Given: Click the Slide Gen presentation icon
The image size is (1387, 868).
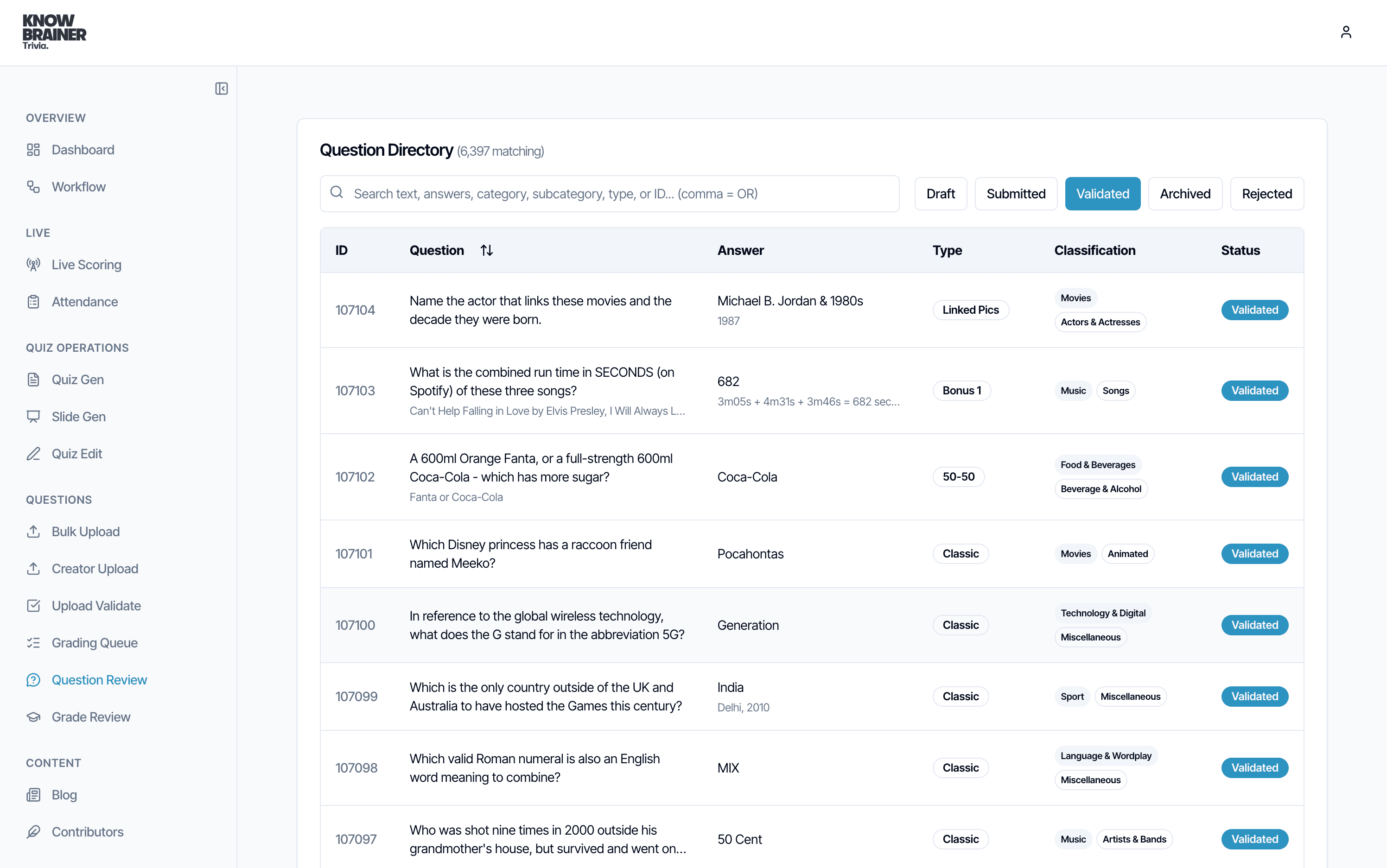Looking at the screenshot, I should click(33, 416).
